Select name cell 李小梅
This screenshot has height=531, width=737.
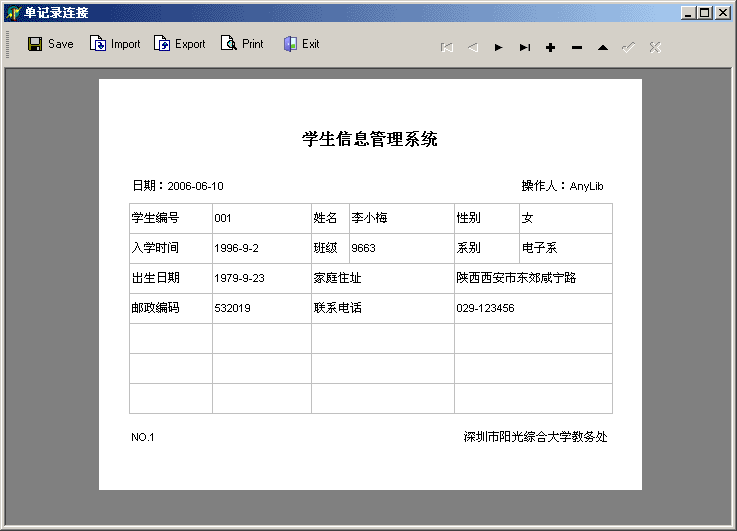click(402, 218)
